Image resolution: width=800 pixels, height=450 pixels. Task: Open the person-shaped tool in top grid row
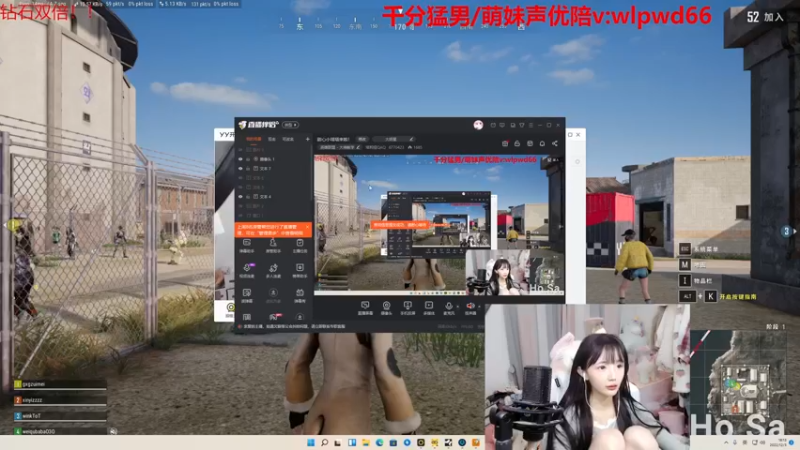273,245
